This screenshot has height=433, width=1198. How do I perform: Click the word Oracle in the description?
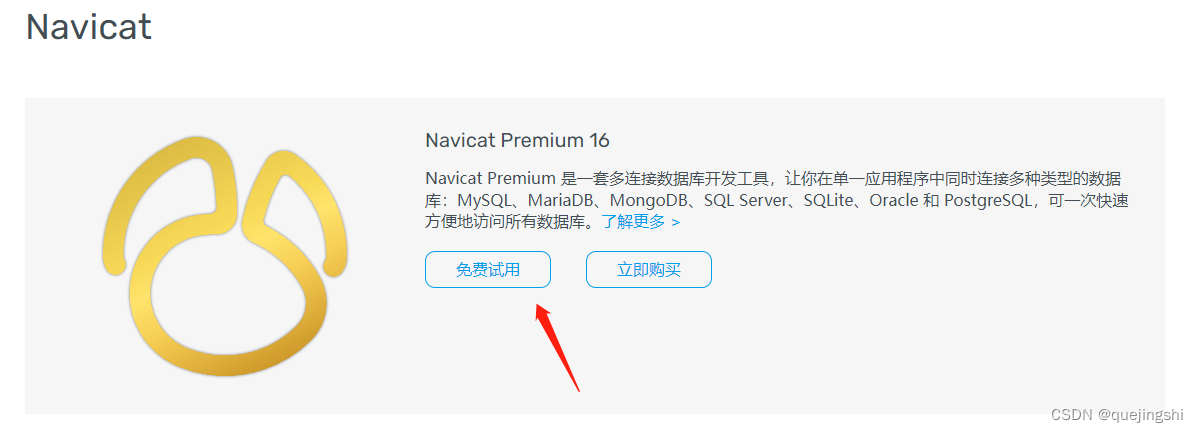tap(894, 201)
